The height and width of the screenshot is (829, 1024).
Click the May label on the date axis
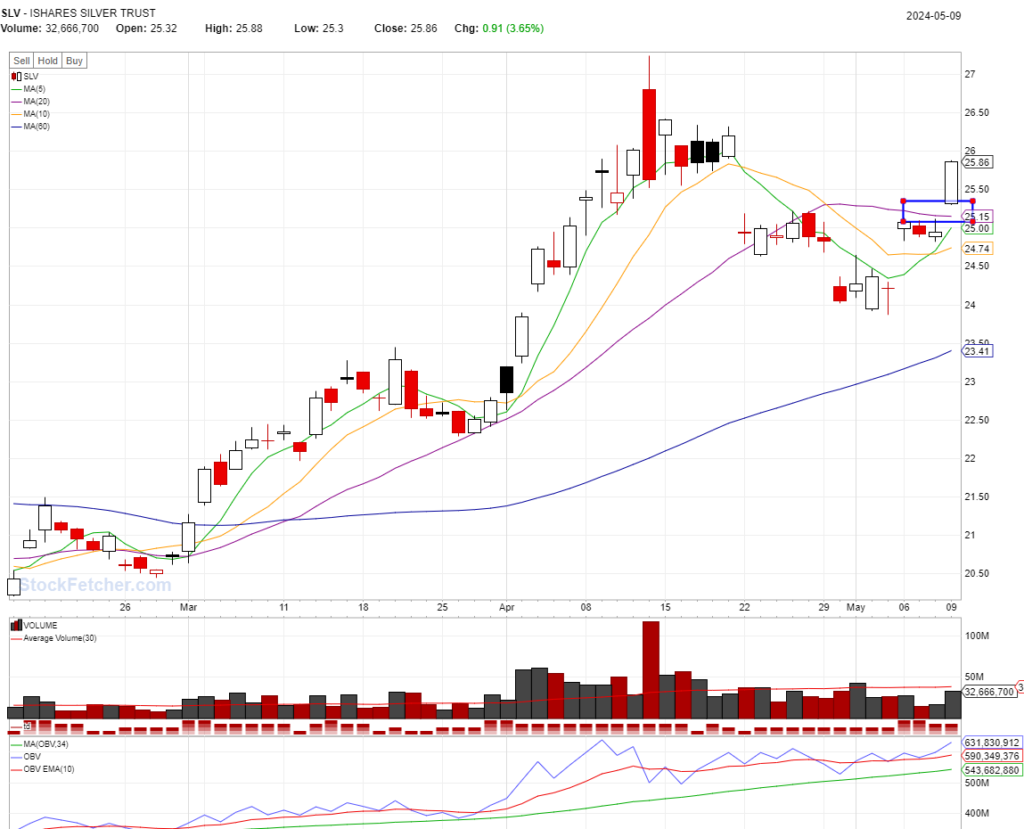(x=856, y=607)
